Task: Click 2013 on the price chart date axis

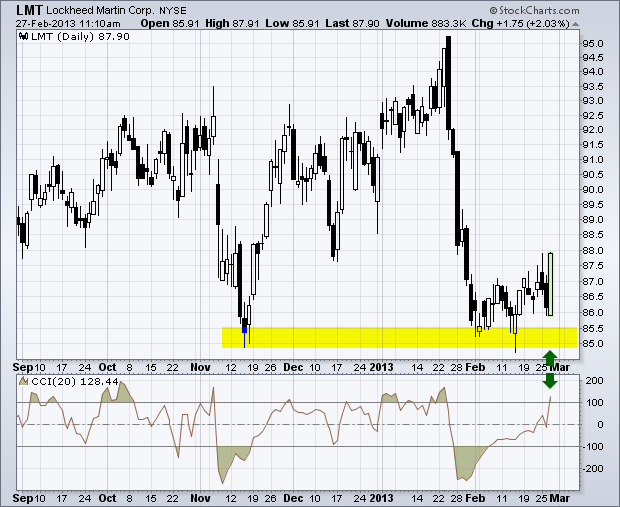Action: pyautogui.click(x=382, y=367)
